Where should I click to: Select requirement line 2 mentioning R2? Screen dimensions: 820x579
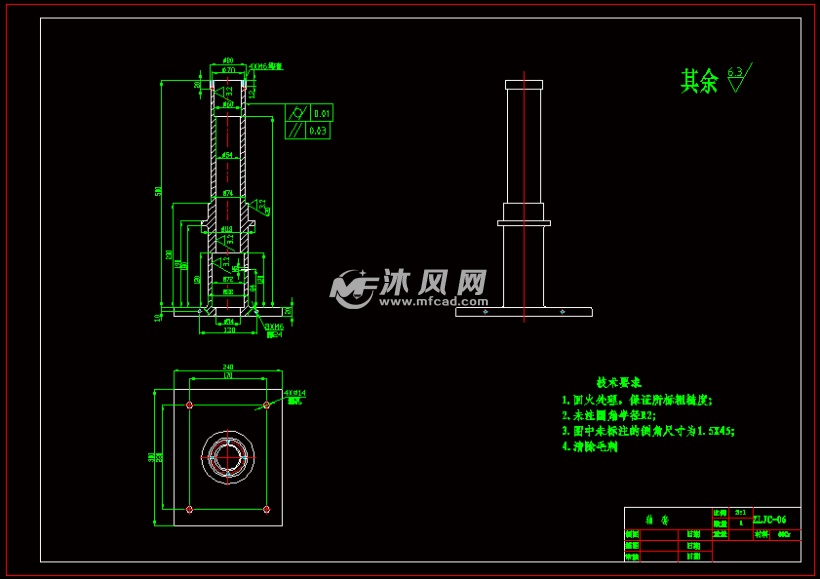point(609,415)
